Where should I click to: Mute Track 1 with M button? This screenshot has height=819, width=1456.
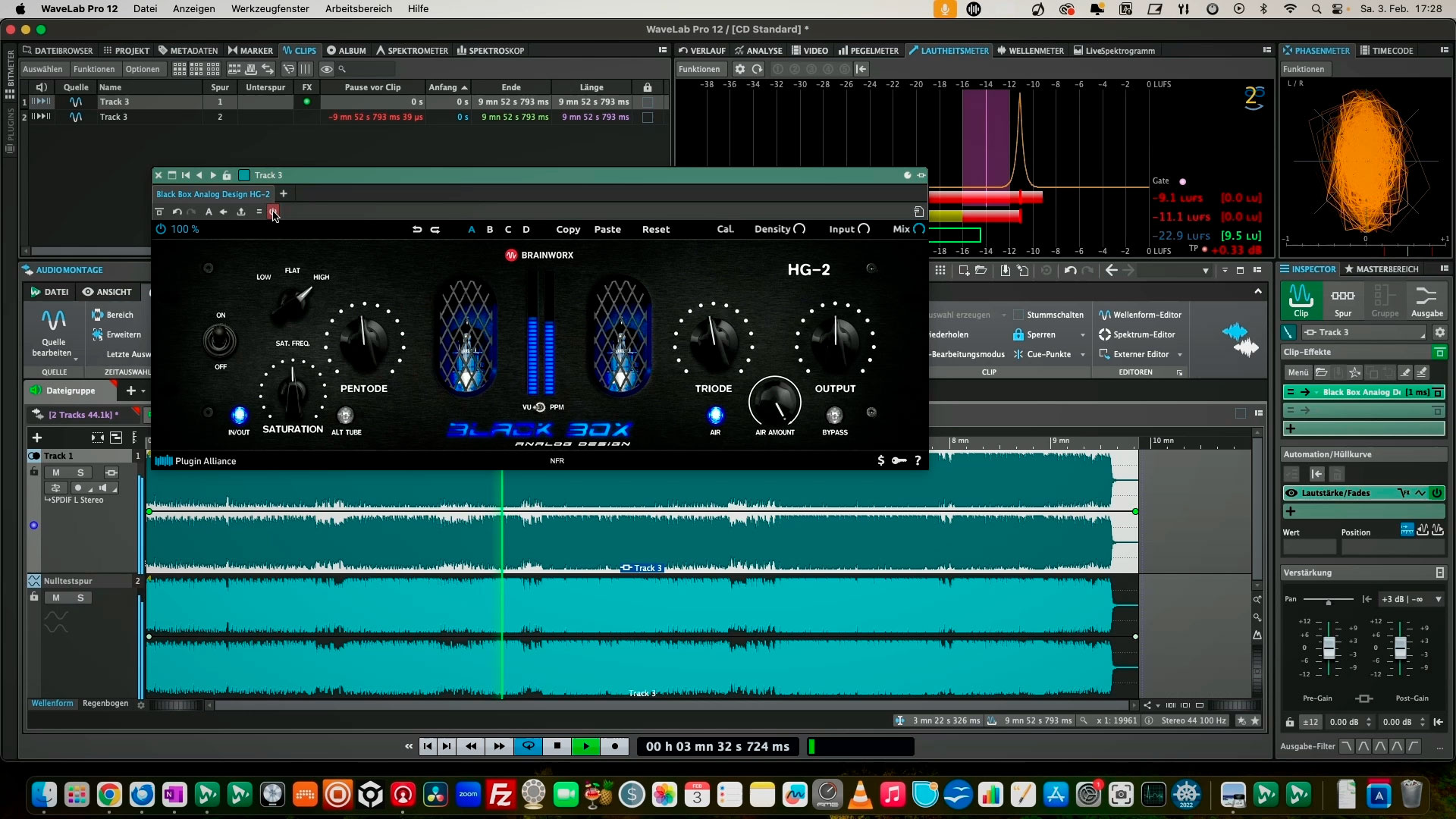pyautogui.click(x=55, y=472)
